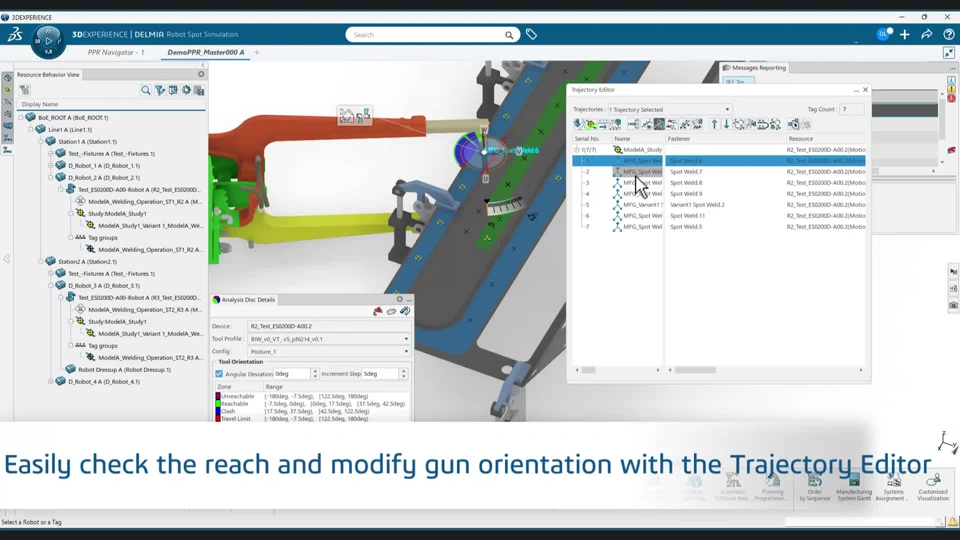
Task: Open the help question mark icon
Action: [948, 34]
